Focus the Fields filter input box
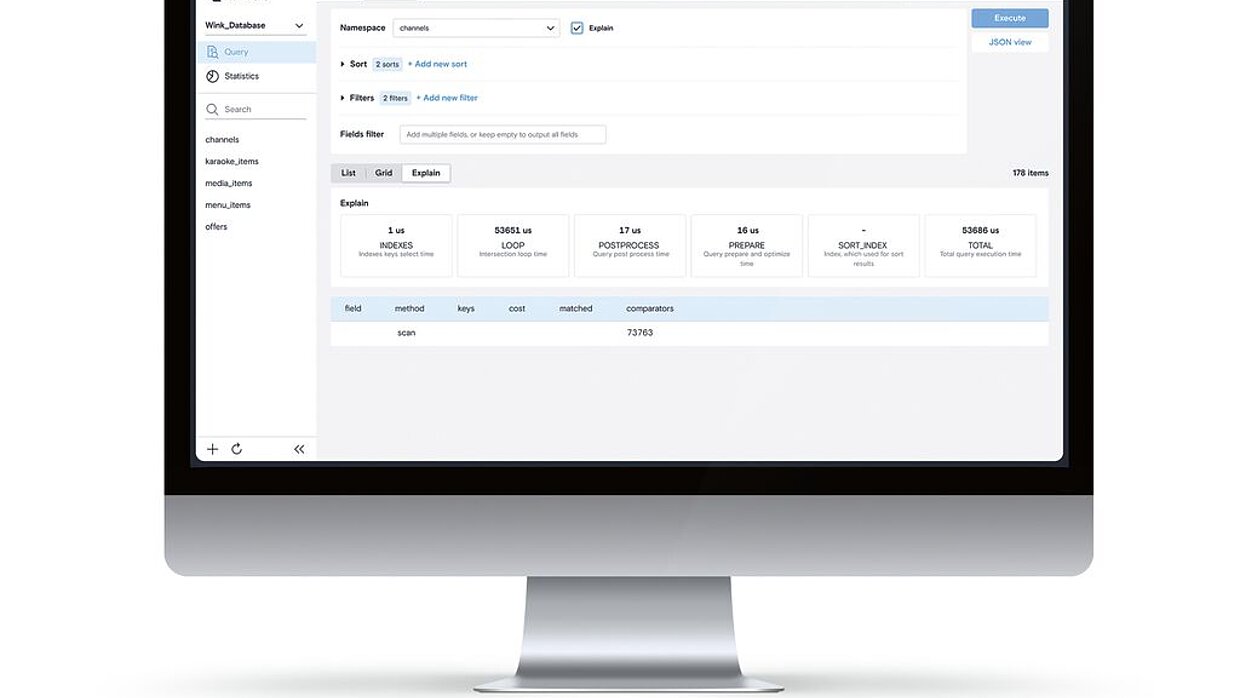 [502, 134]
